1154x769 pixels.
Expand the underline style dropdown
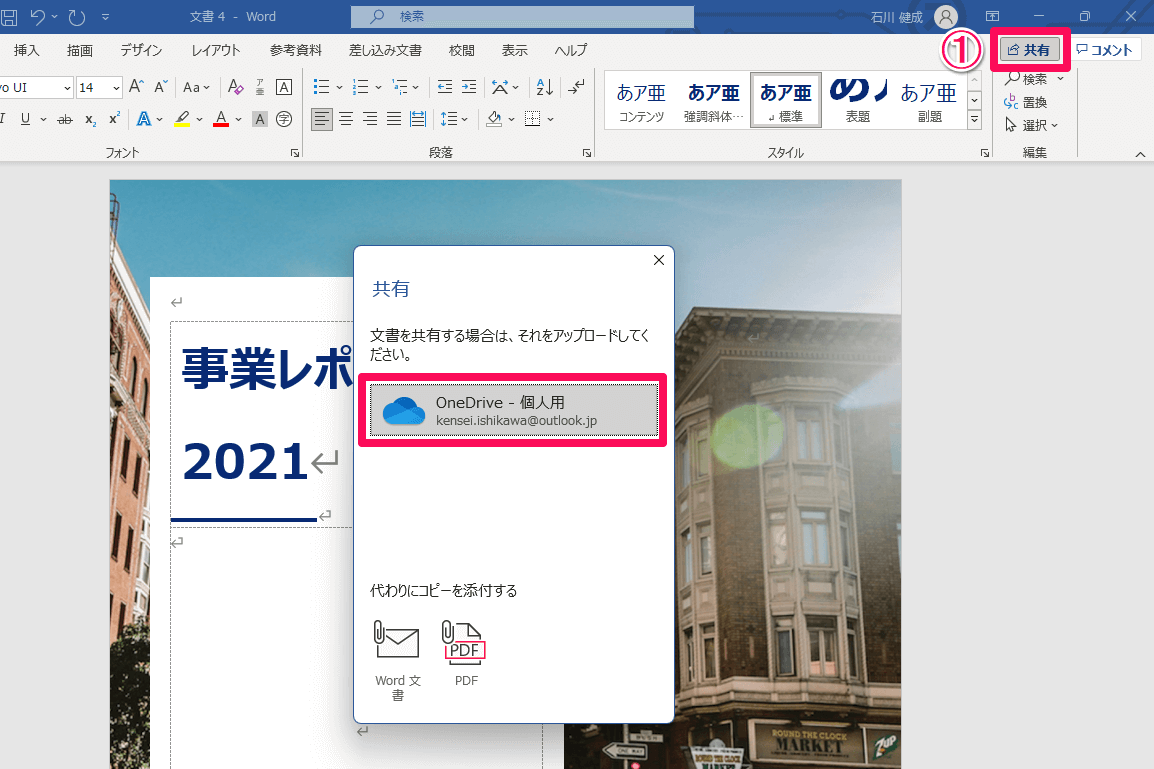tap(42, 119)
